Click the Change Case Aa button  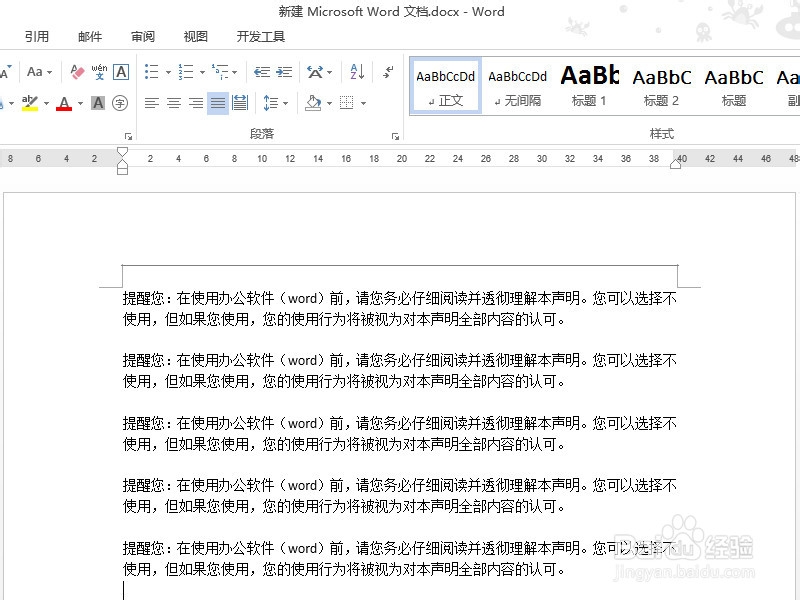(35, 72)
